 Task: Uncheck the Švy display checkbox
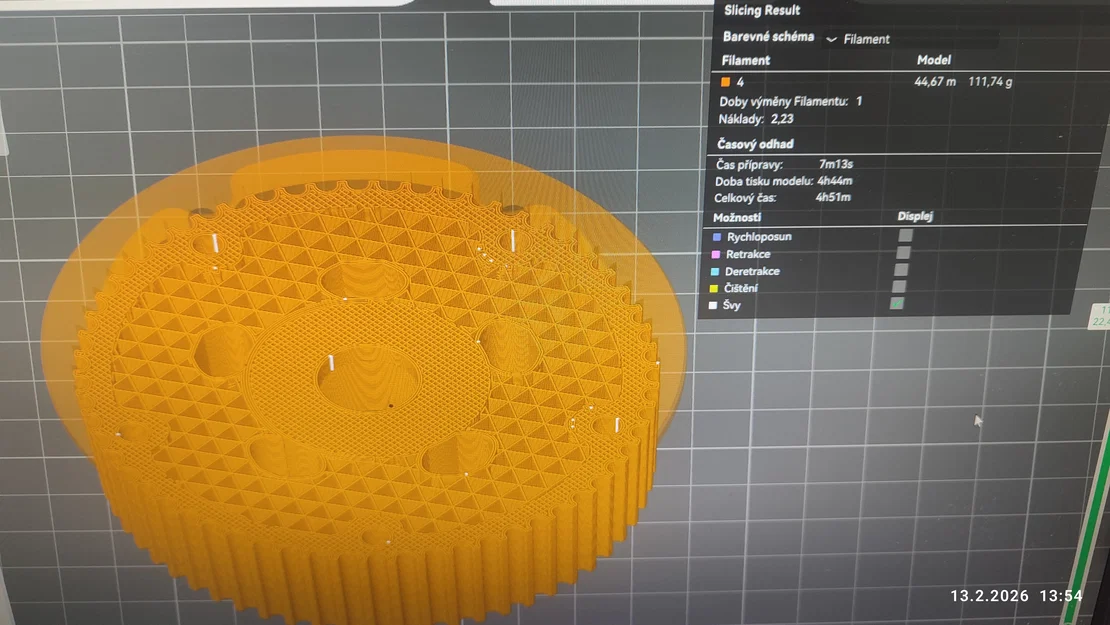coord(897,304)
